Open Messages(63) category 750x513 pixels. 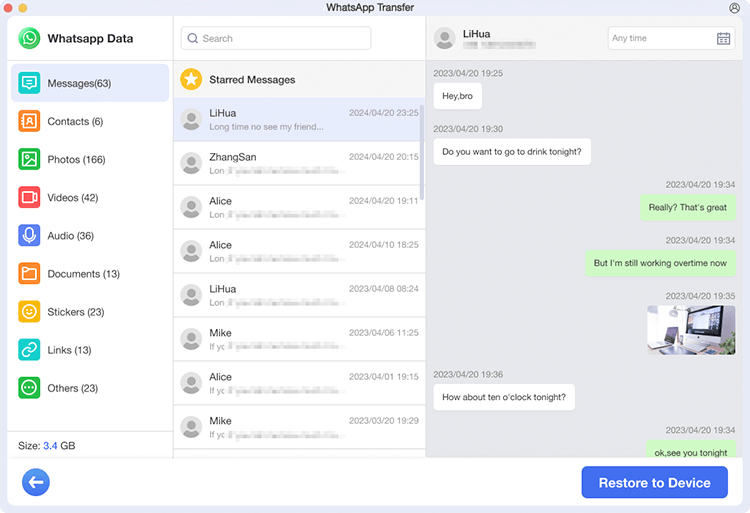[90, 83]
